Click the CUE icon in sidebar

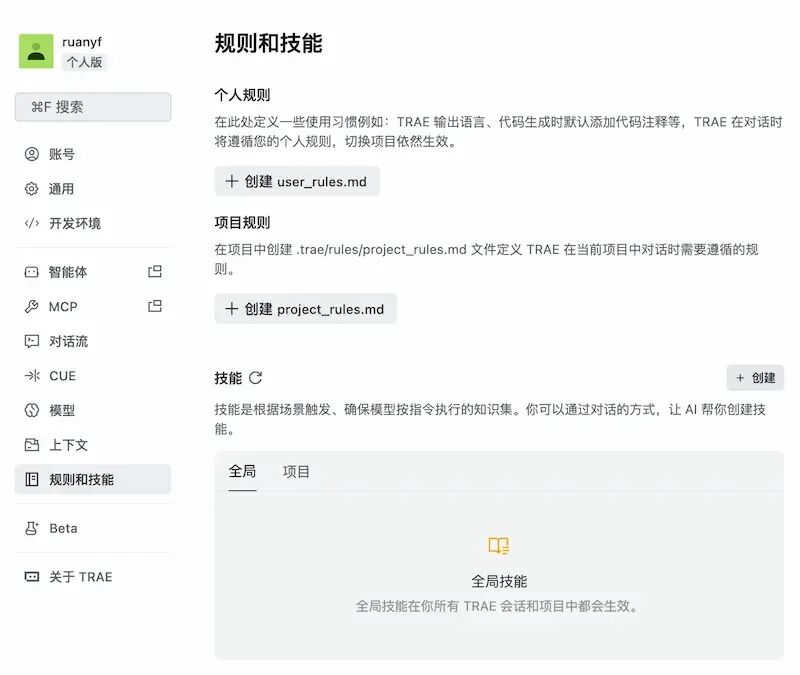32,376
